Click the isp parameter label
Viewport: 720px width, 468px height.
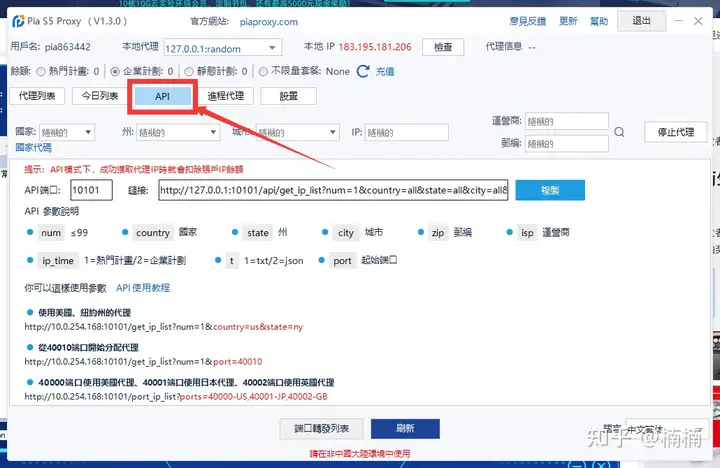tap(527, 233)
